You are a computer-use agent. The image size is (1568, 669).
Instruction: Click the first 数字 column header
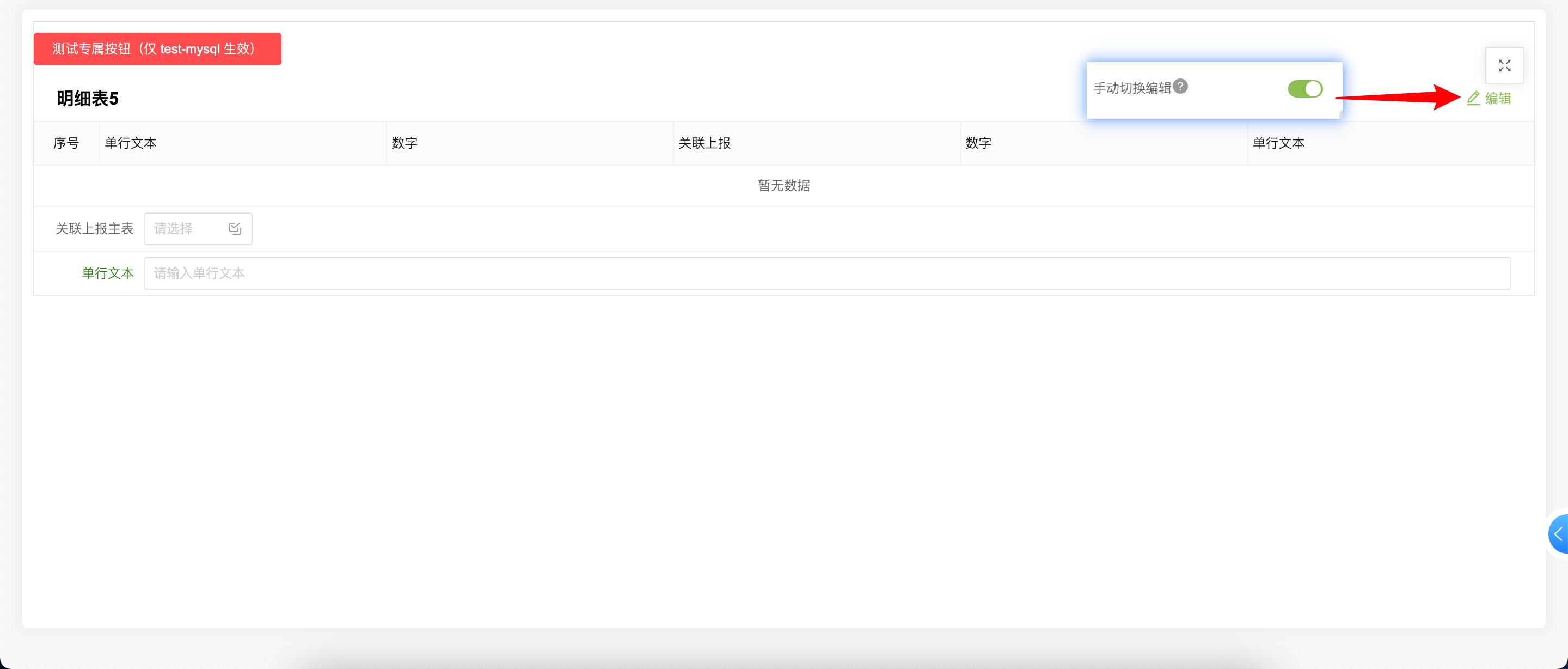coord(530,143)
